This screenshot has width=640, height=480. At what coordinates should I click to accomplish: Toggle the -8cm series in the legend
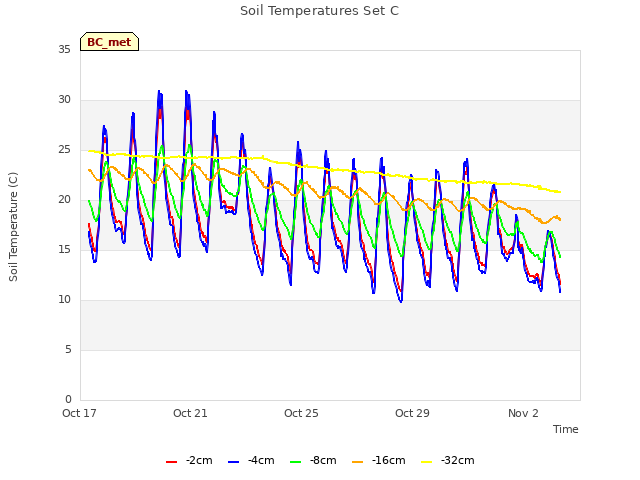pos(313,461)
